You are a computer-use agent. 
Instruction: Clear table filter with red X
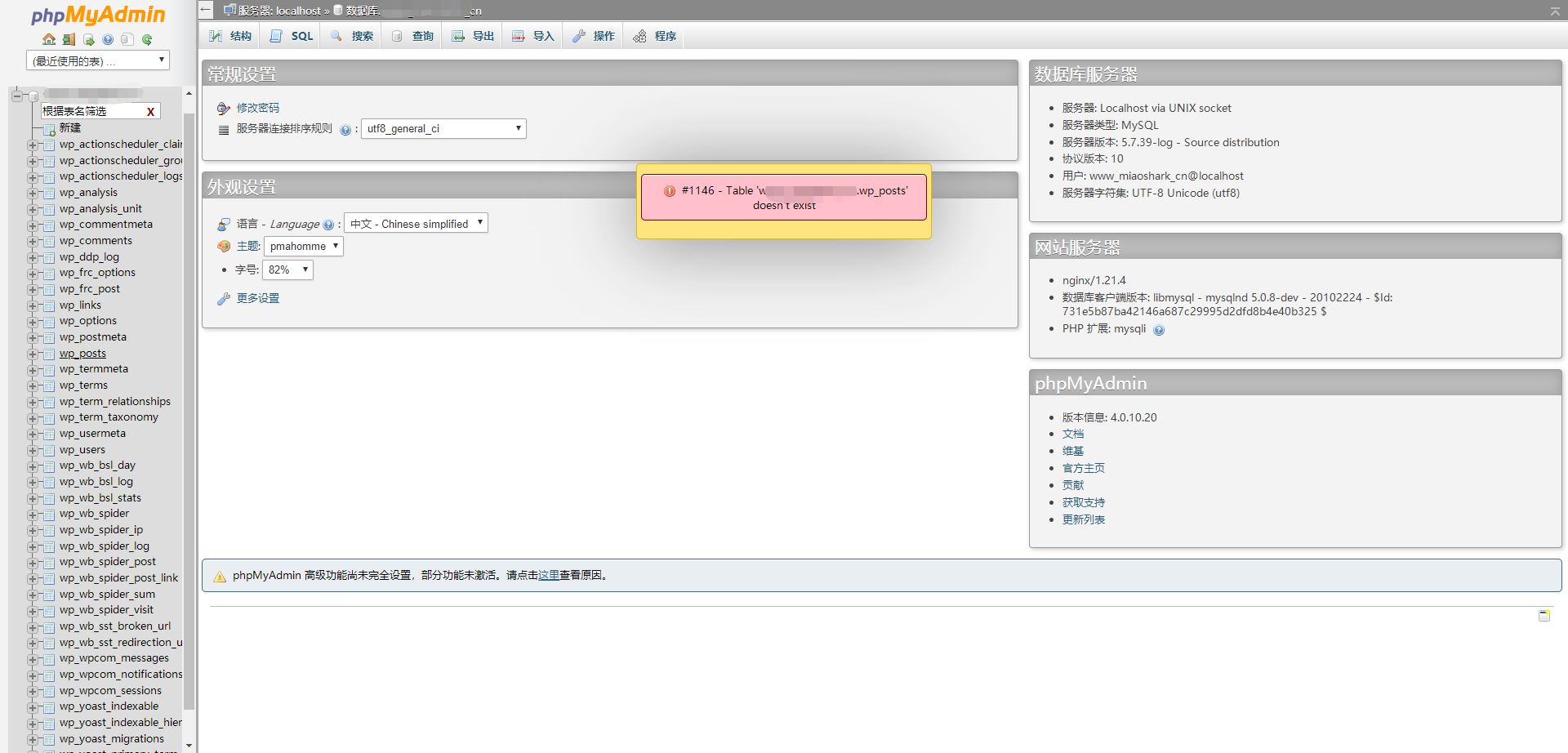tap(150, 112)
